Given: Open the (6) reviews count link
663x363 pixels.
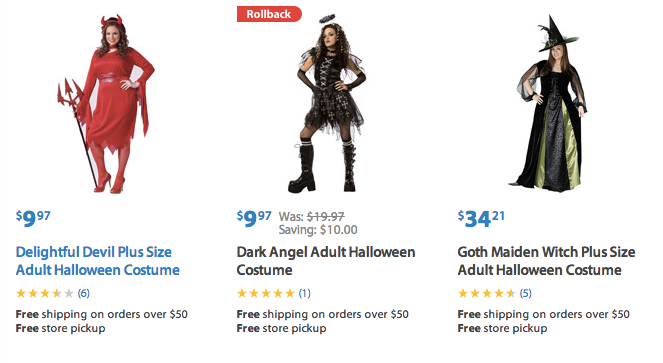Looking at the screenshot, I should point(84,293).
